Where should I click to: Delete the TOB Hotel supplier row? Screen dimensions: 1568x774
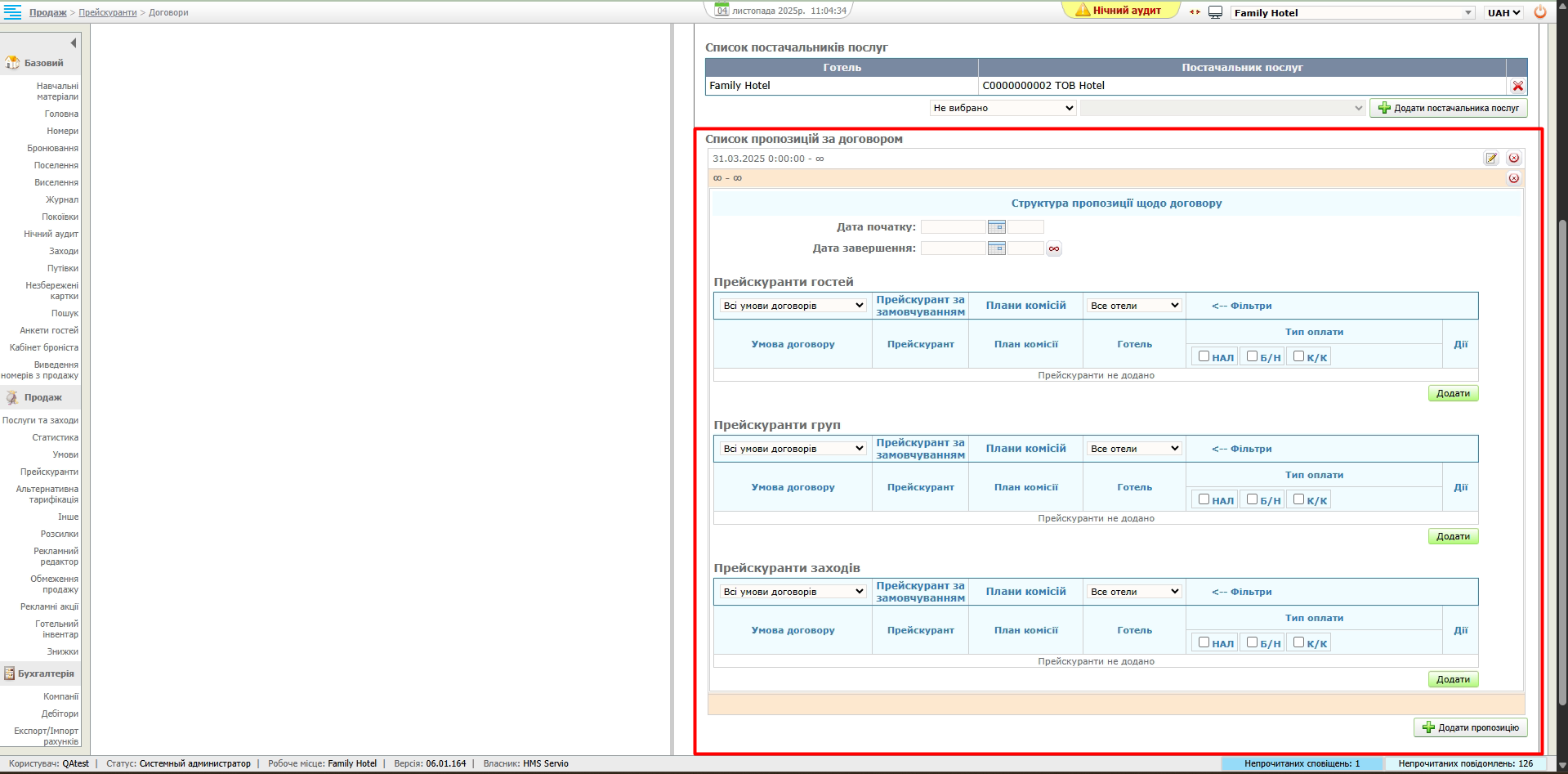pyautogui.click(x=1517, y=86)
